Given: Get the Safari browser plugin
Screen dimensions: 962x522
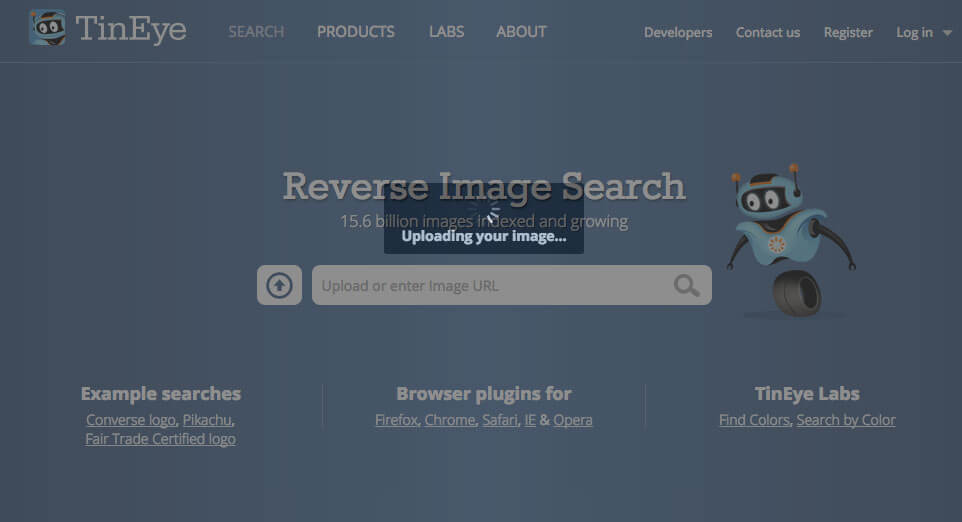Looking at the screenshot, I should point(499,420).
